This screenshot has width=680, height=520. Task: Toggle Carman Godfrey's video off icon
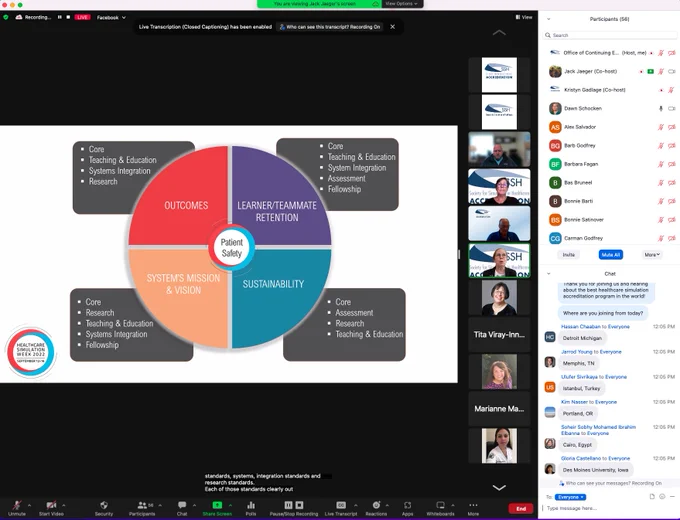point(671,238)
